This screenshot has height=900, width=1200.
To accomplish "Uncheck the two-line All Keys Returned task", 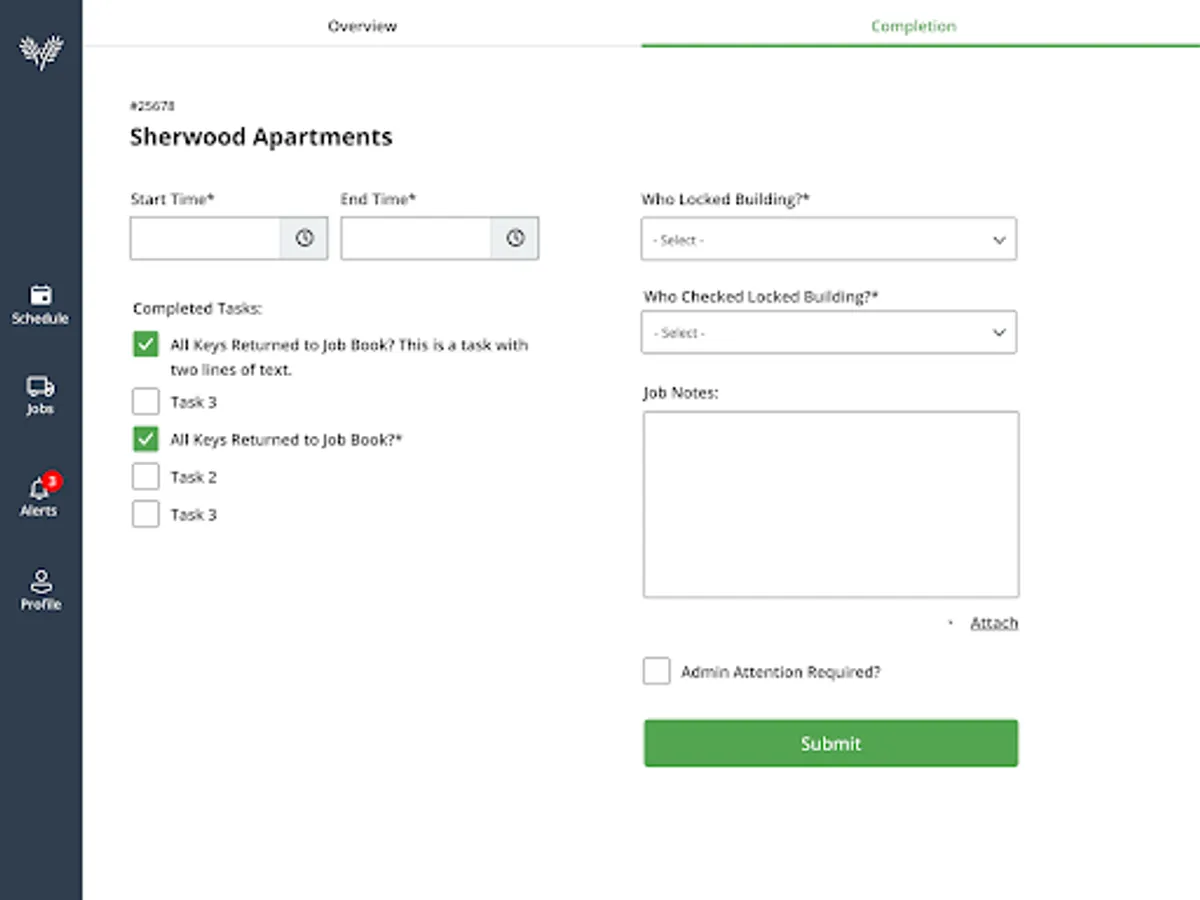I will (146, 345).
